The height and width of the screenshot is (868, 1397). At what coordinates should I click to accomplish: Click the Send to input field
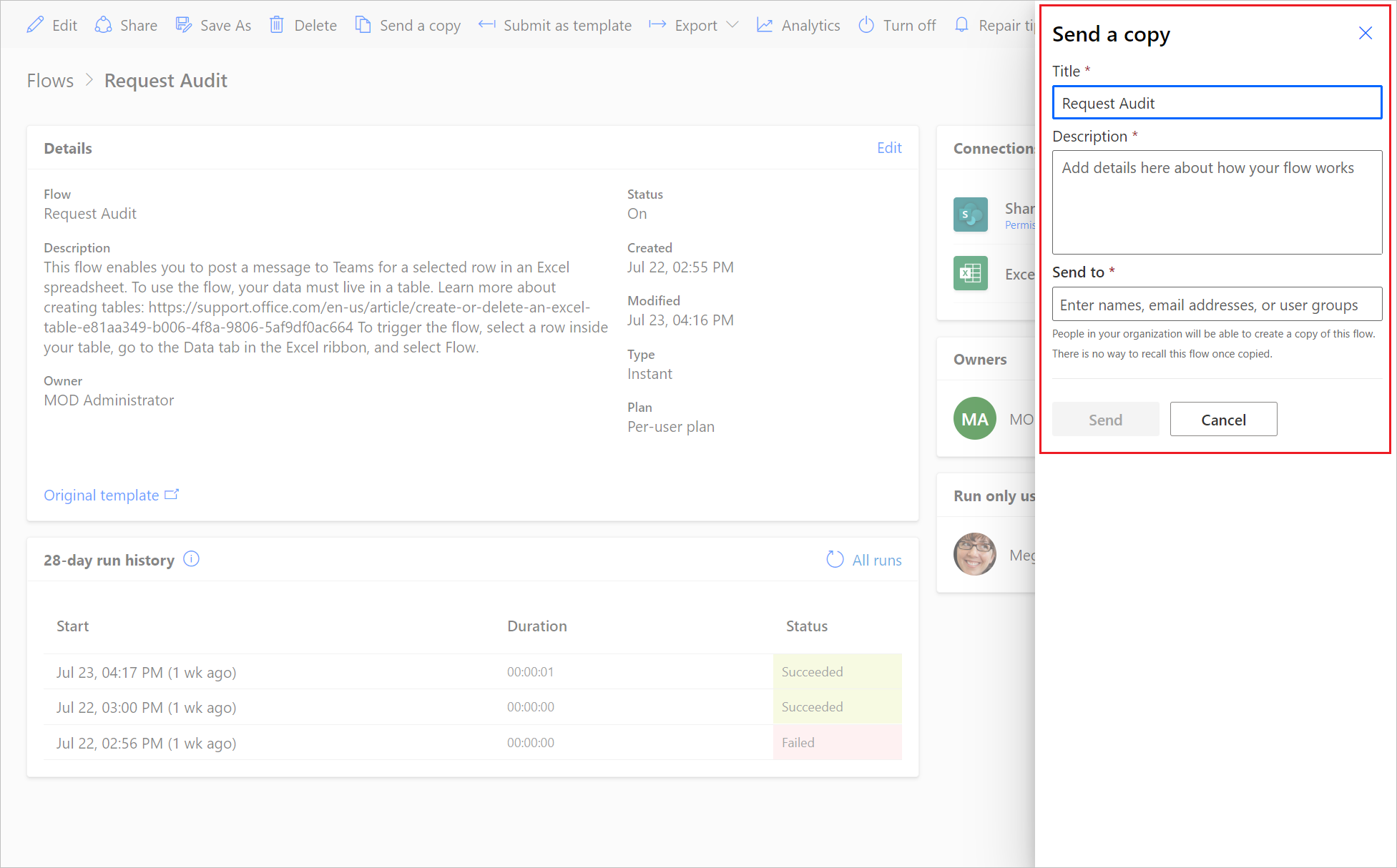point(1215,304)
